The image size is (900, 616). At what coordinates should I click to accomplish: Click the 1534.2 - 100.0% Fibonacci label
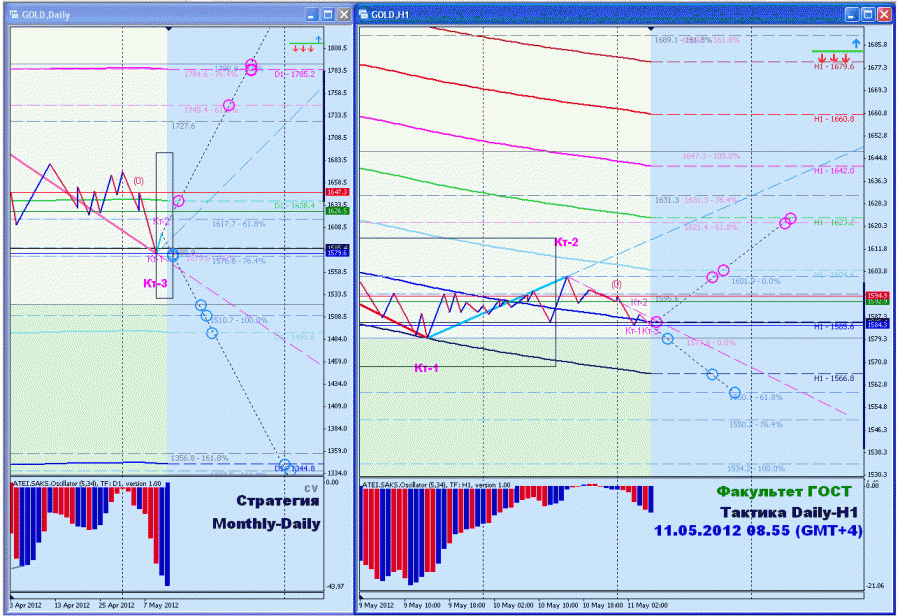[756, 468]
